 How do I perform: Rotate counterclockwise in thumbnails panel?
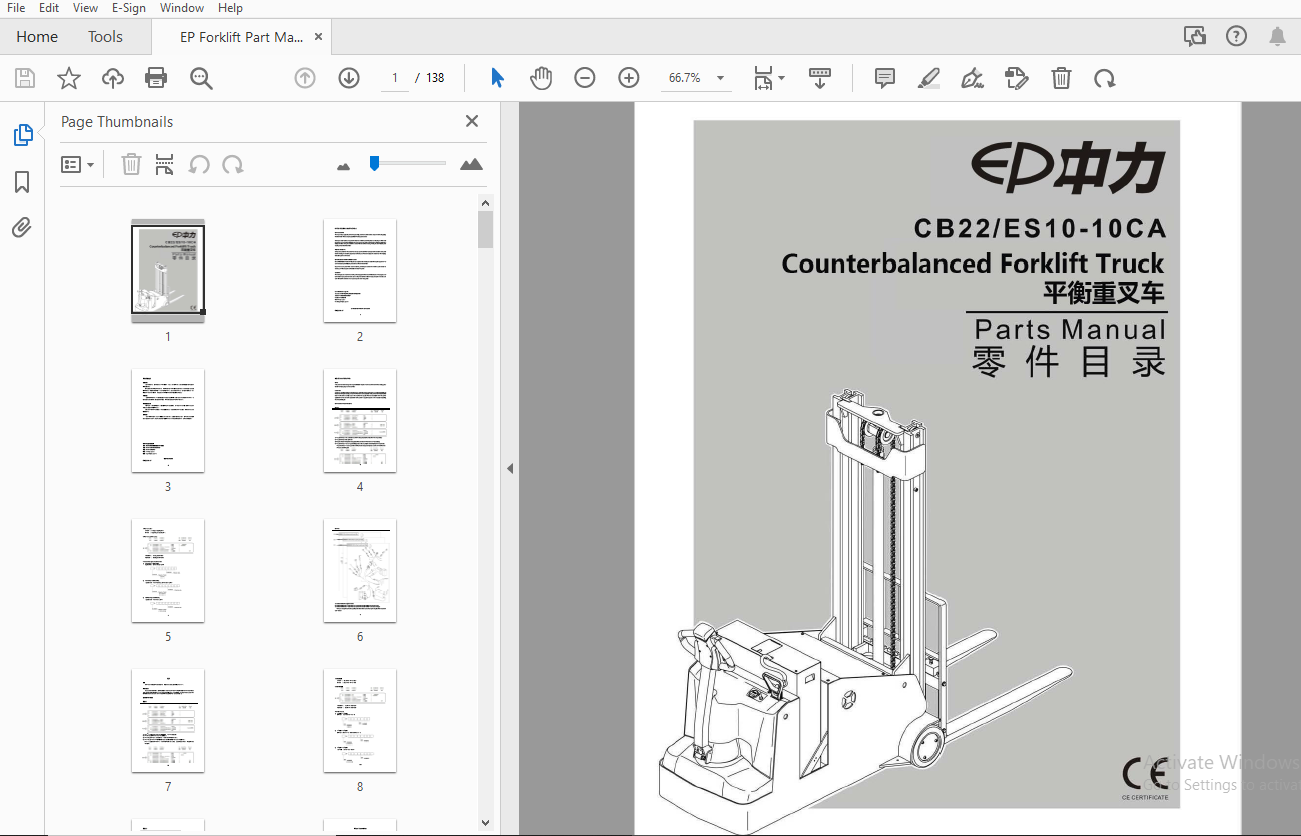[200, 164]
